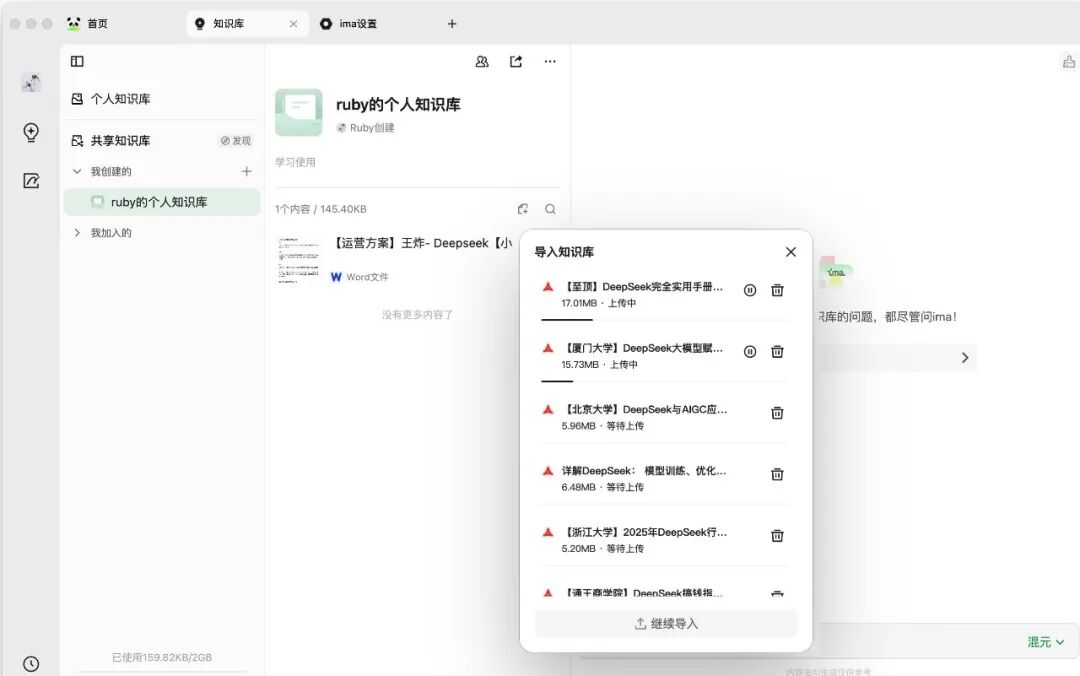Image resolution: width=1080 pixels, height=676 pixels.
Task: Delete the 【北京大学】DeepSeek与AIGC file
Action: [777, 413]
